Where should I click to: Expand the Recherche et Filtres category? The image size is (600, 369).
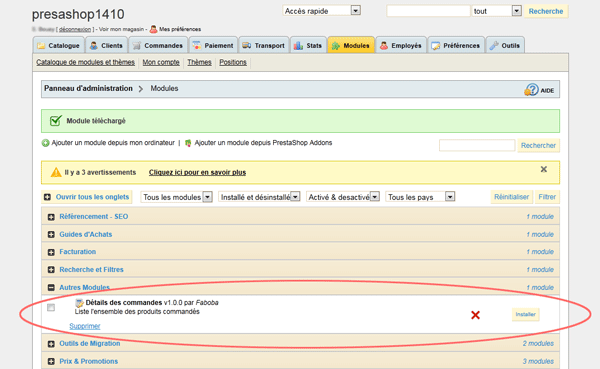51,270
